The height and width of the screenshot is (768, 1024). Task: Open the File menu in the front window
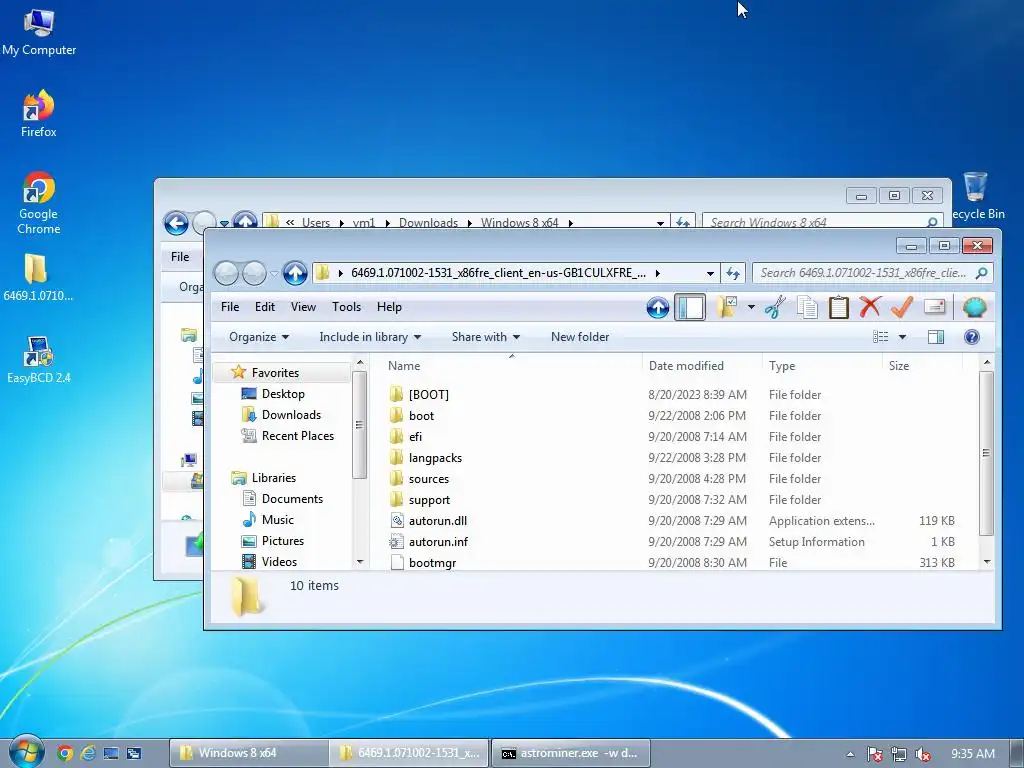[x=230, y=307]
